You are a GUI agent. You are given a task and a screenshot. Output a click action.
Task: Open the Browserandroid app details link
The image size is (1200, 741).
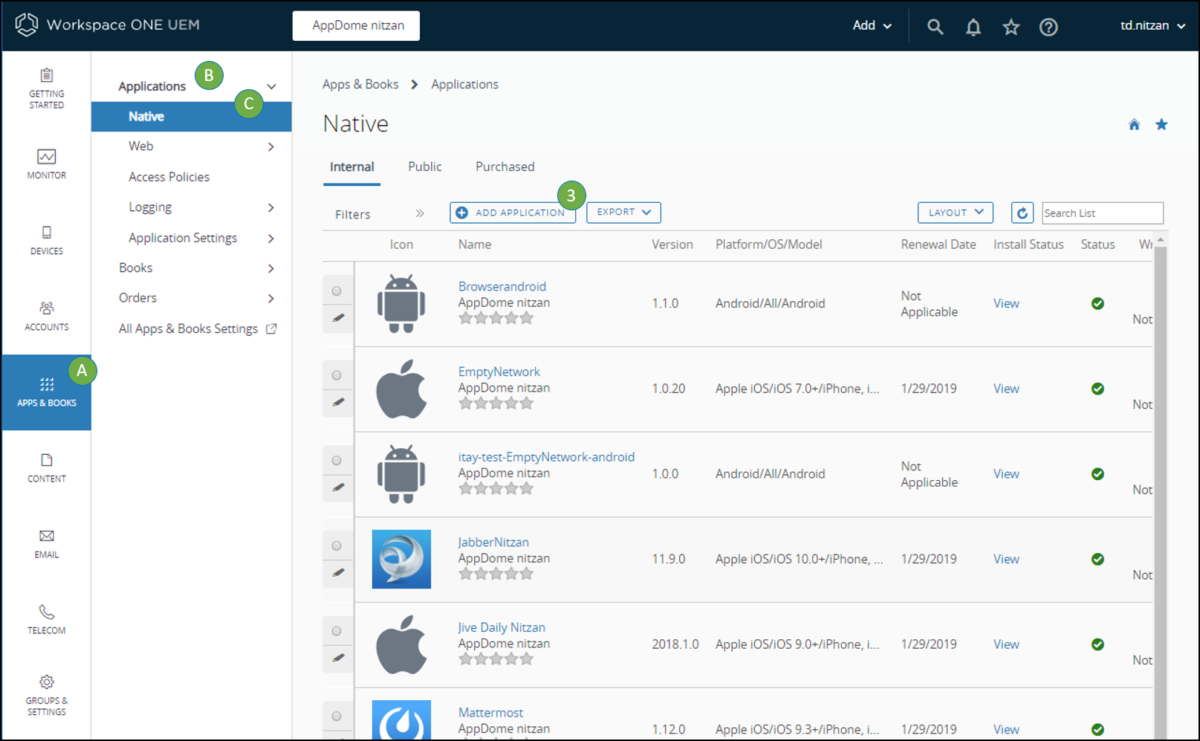point(502,286)
